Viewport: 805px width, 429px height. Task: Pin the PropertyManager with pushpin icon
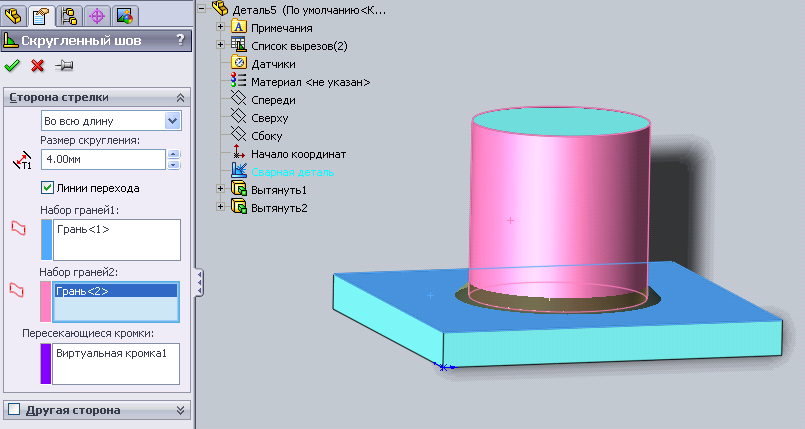click(x=64, y=65)
